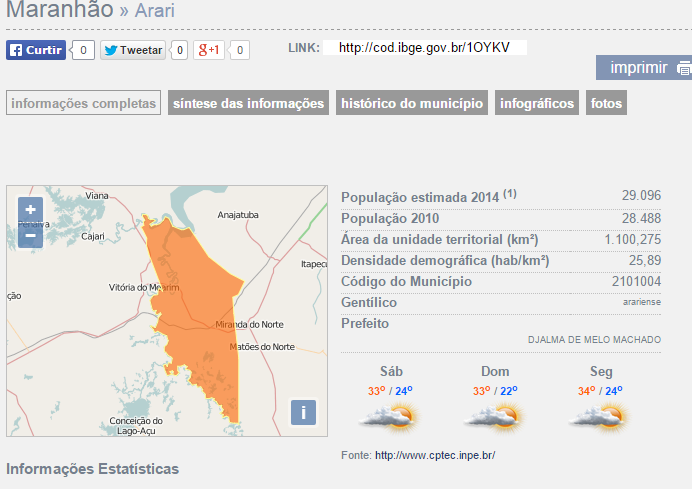
Task: Open the cptec.inpe.br source link
Action: [x=435, y=455]
